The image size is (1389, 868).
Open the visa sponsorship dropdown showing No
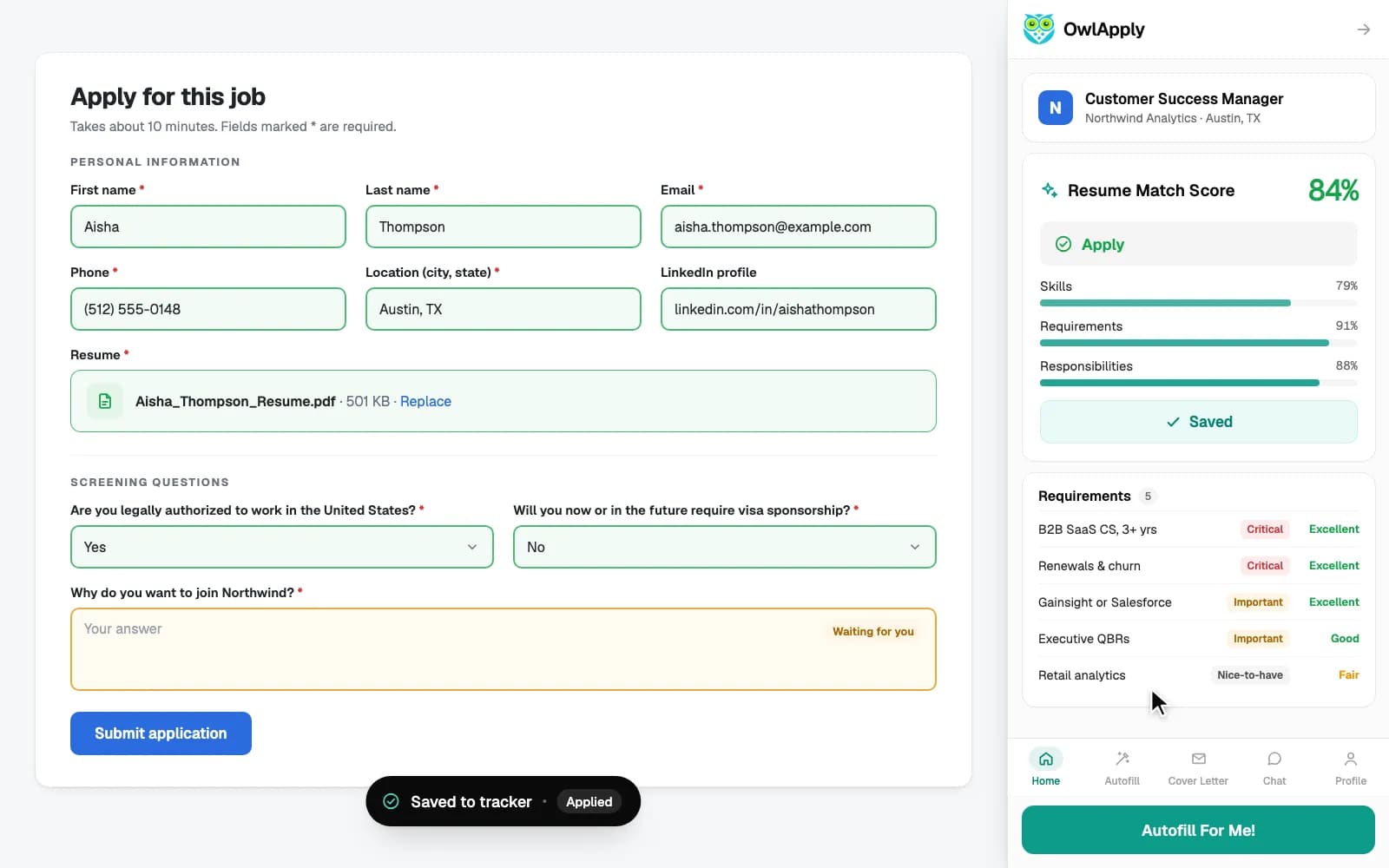[x=725, y=547]
